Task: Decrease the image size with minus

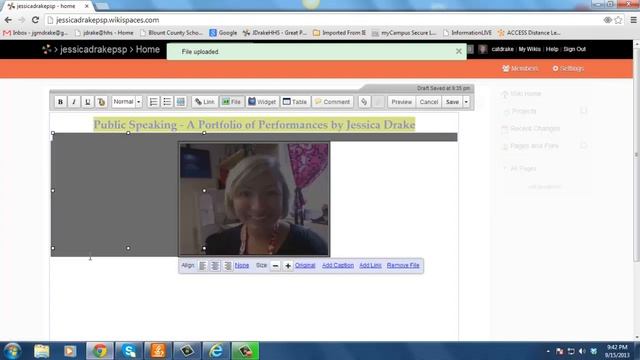Action: [276, 266]
